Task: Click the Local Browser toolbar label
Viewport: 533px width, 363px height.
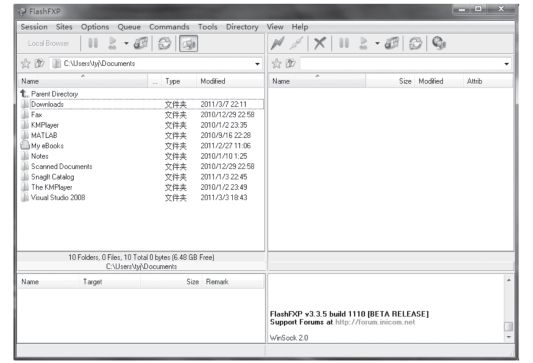Action: pyautogui.click(x=48, y=44)
